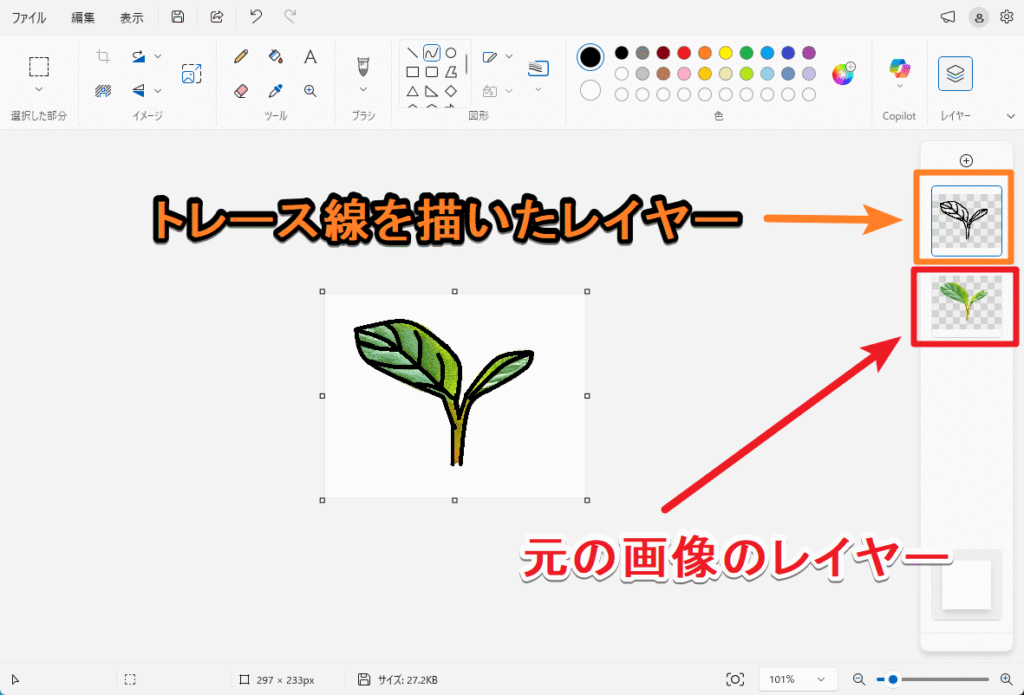This screenshot has height=695, width=1024.
Task: Select the Pencil tool
Action: coord(241,57)
